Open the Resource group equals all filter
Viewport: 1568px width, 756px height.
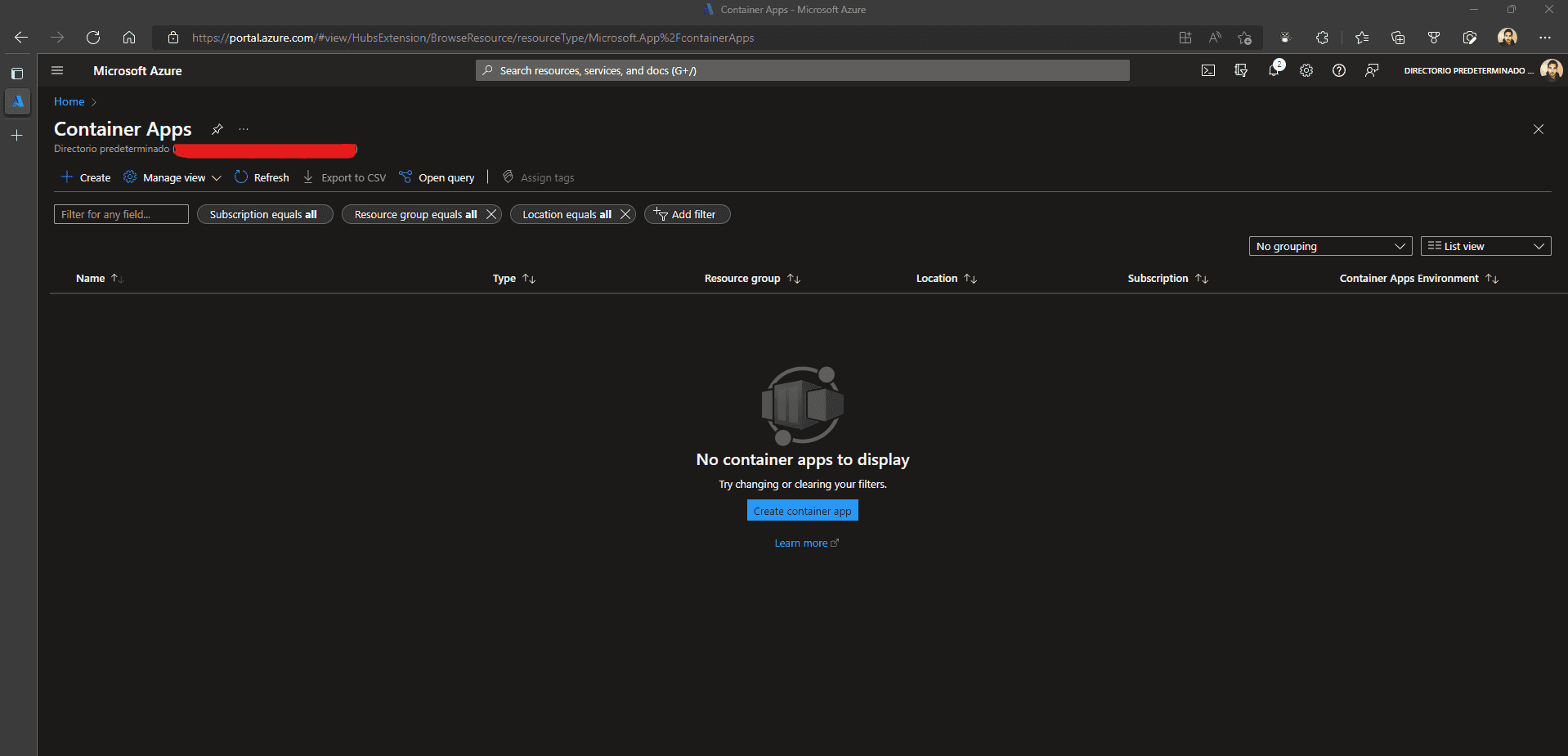point(414,214)
